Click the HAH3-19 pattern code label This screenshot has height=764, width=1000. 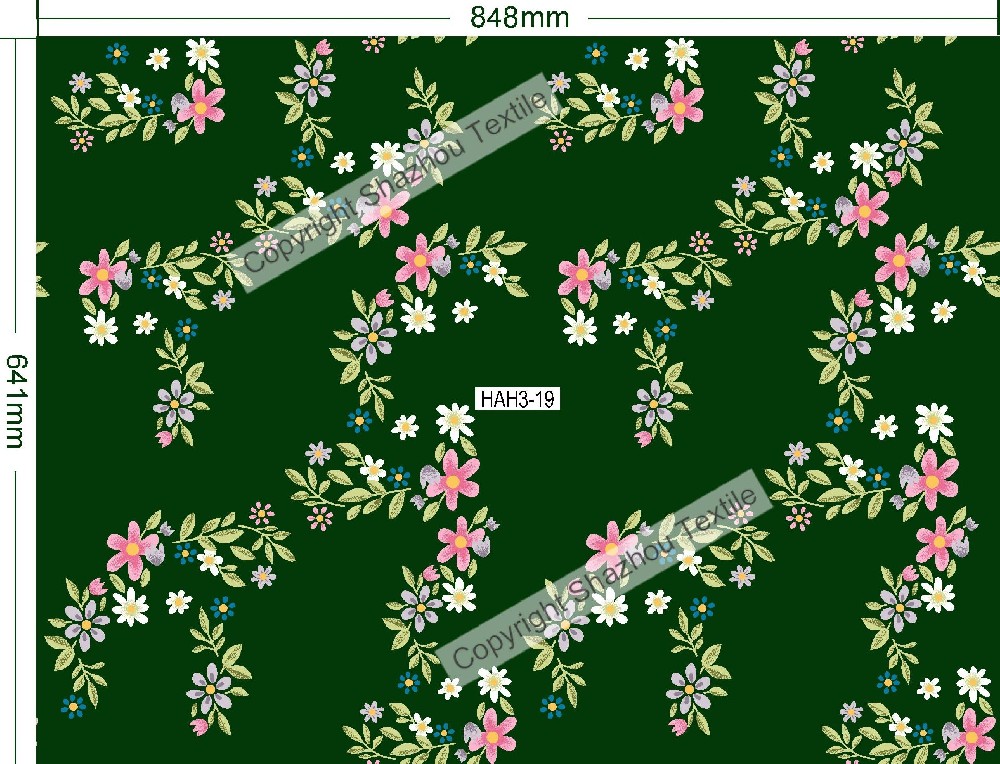point(517,399)
